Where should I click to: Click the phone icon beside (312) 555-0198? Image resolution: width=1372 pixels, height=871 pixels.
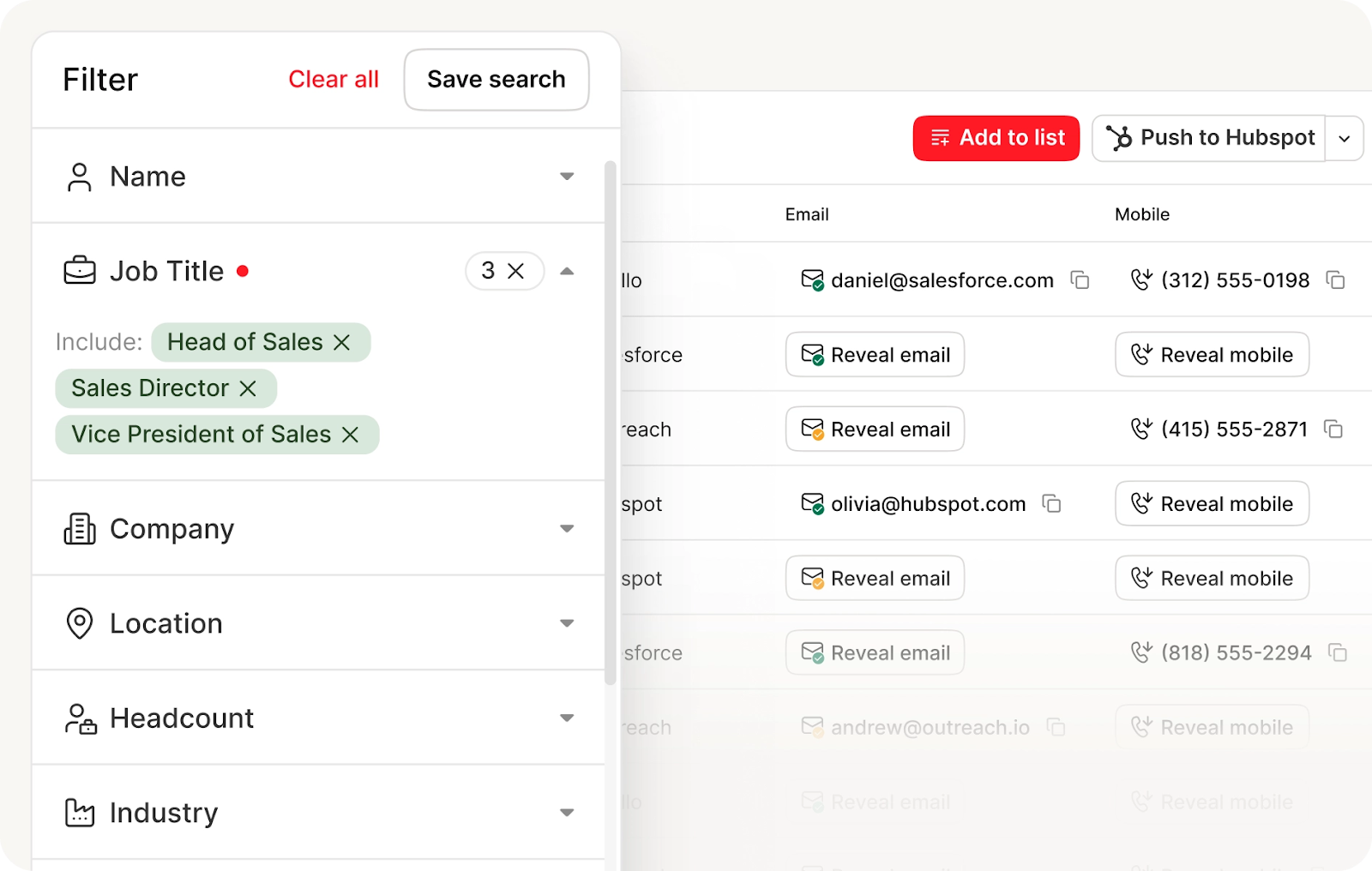click(1141, 279)
